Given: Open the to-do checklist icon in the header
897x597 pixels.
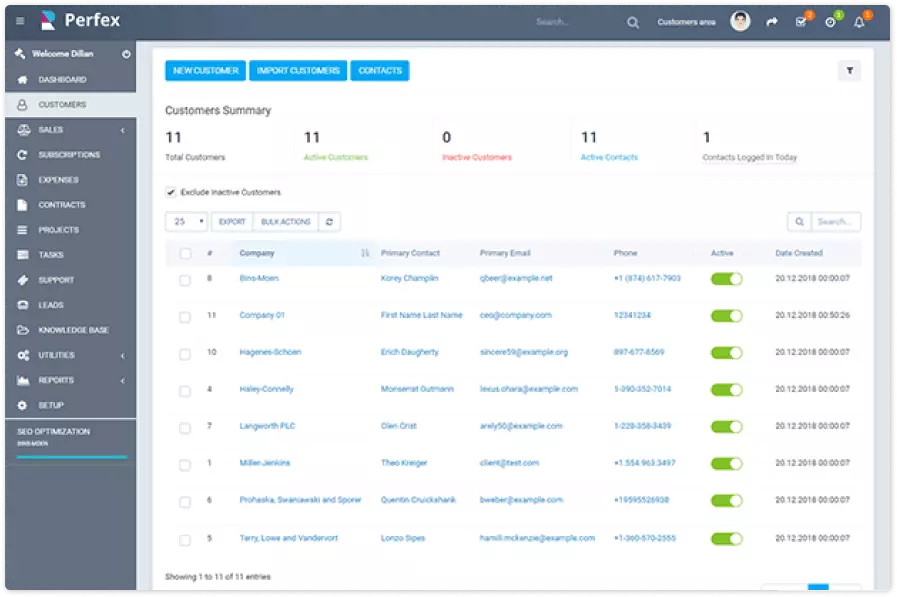Looking at the screenshot, I should click(801, 22).
